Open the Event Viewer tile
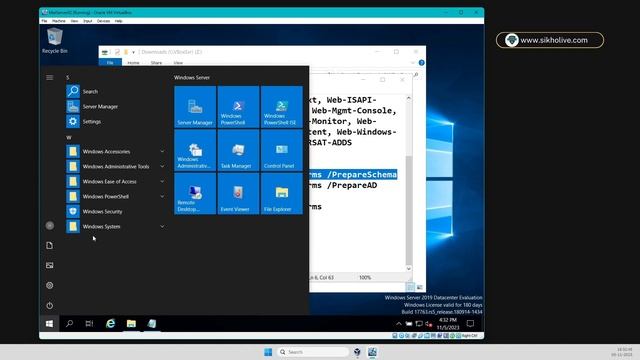 coord(238,193)
